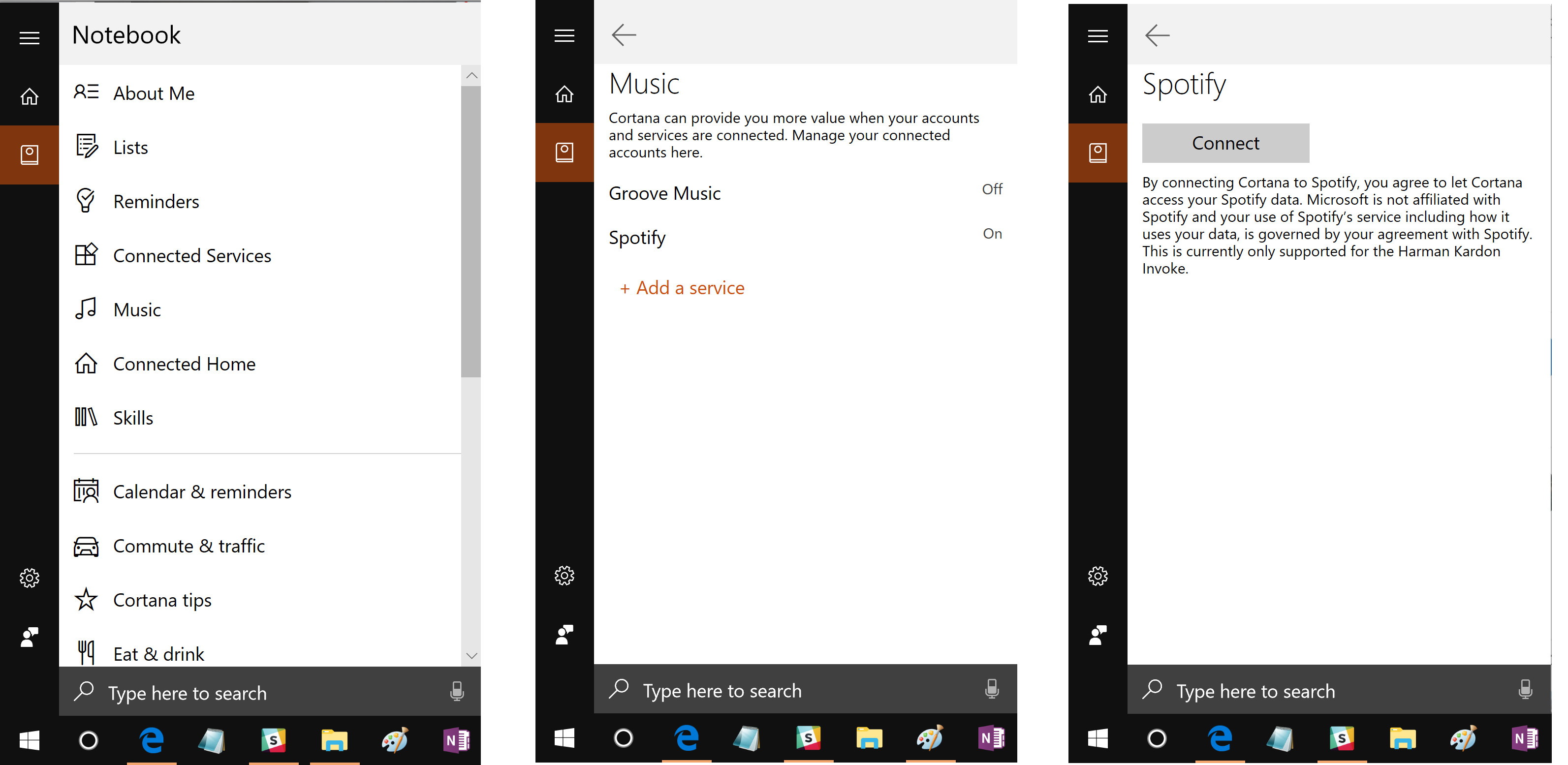Open Paint in Music panel taskbar

click(x=930, y=738)
